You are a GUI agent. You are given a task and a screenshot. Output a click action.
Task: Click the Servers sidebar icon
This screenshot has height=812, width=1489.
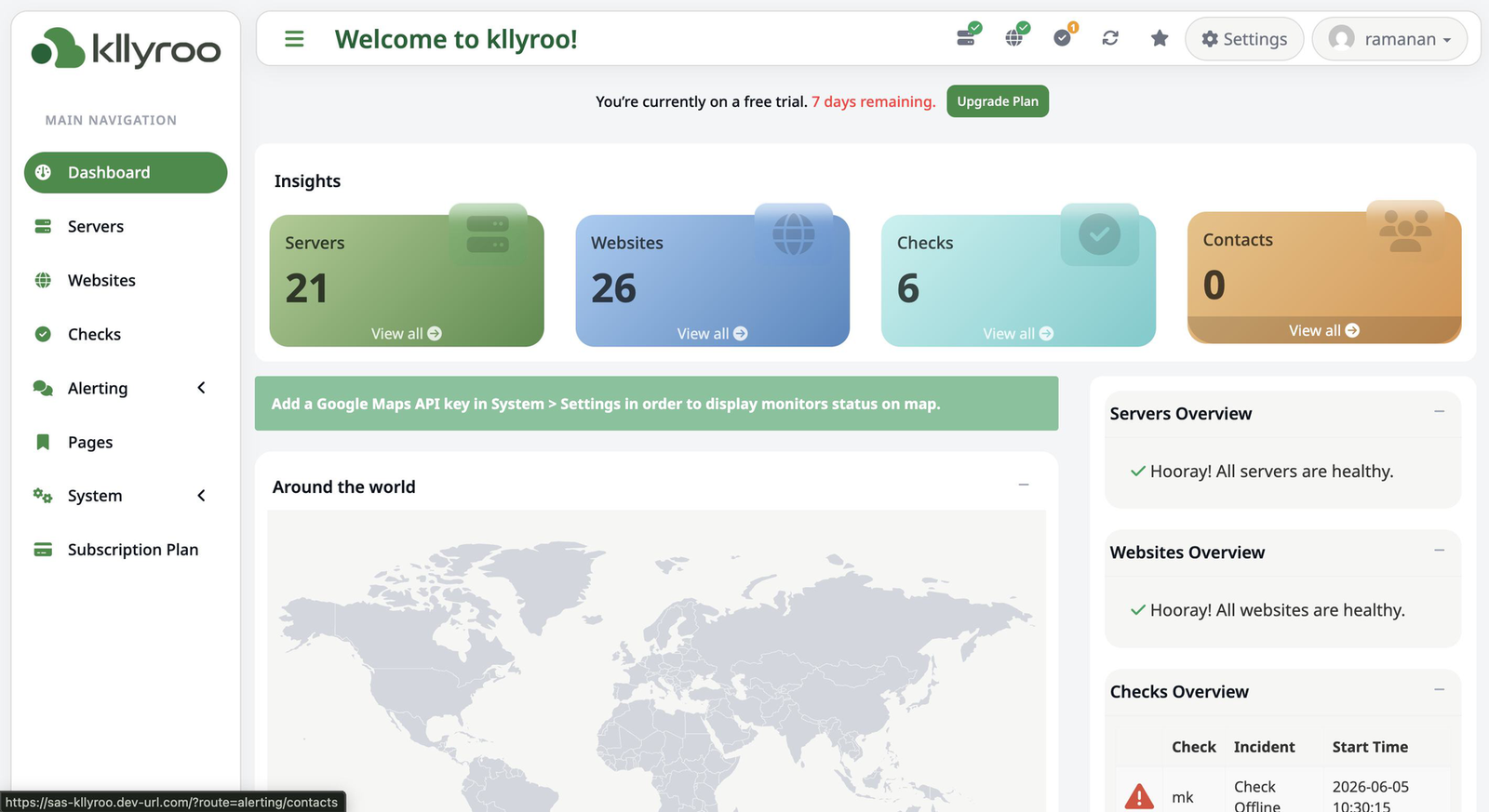click(43, 226)
